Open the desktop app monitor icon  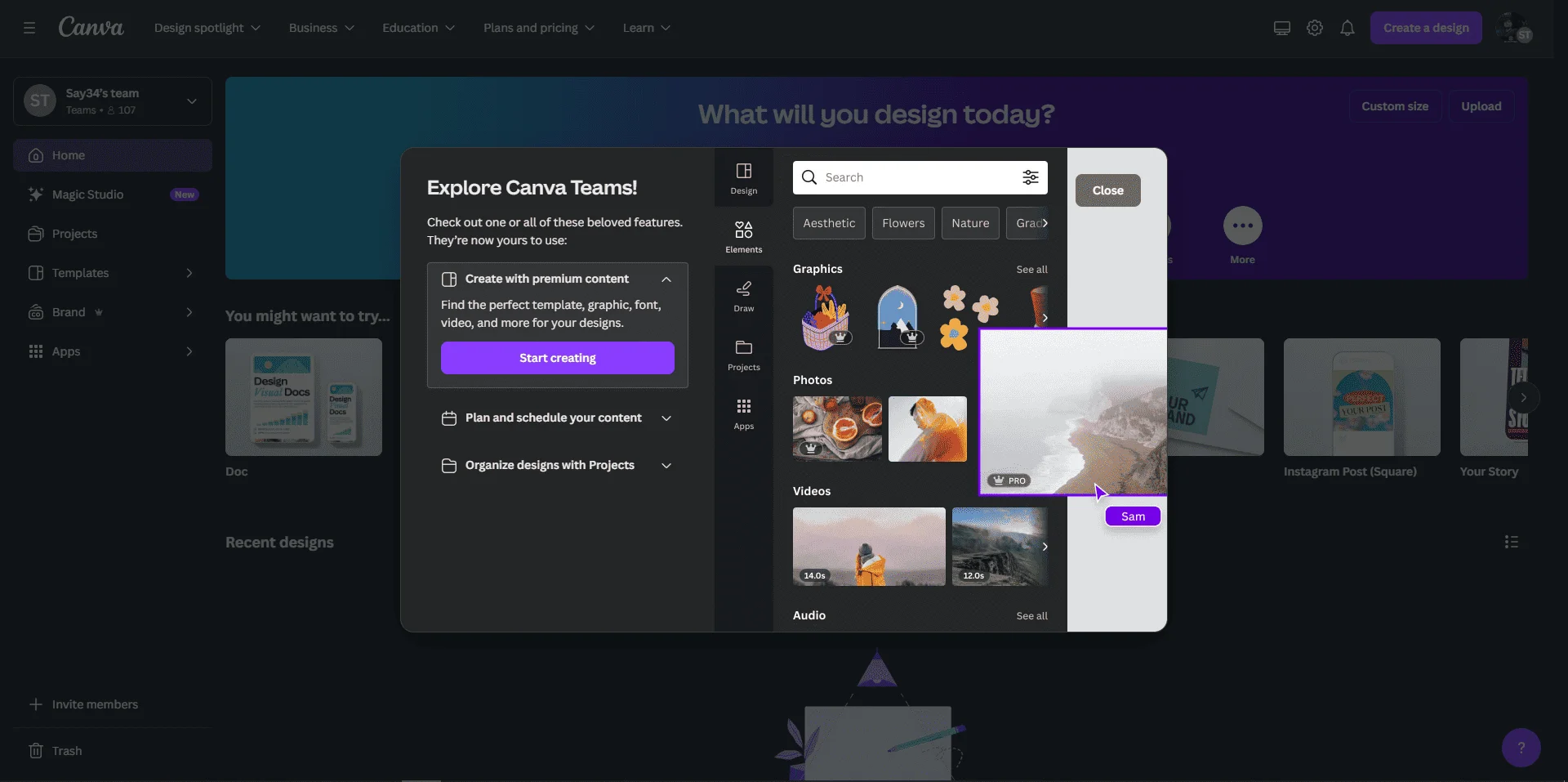(1281, 28)
